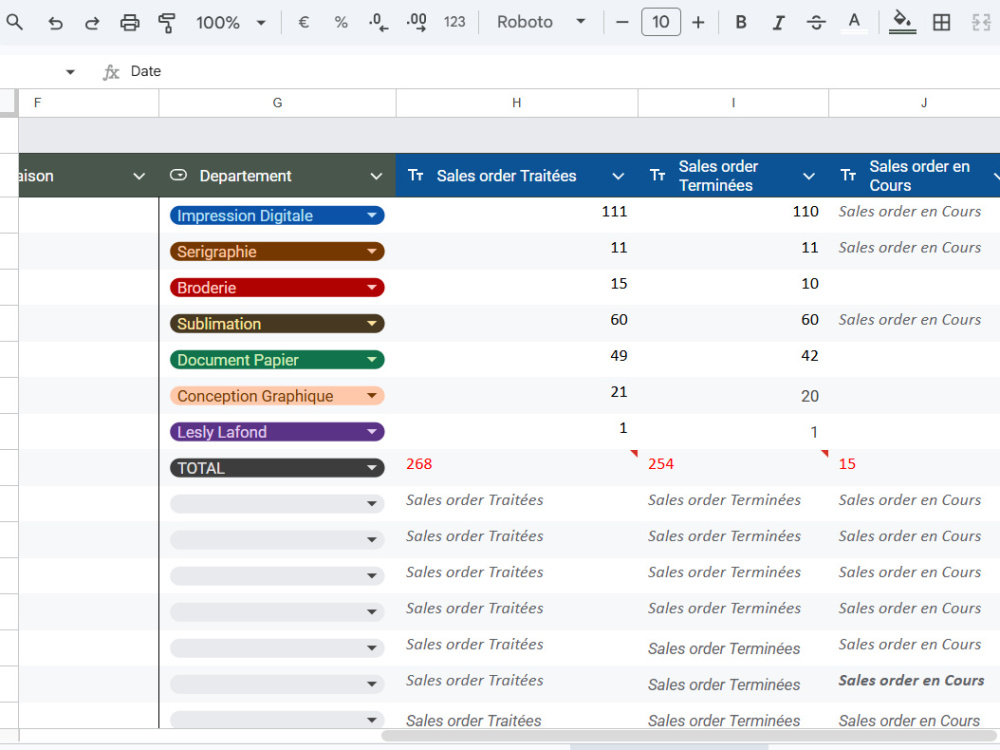The height and width of the screenshot is (750, 1000).
Task: Click the horizontal scrollbar at bottom
Action: 688,736
